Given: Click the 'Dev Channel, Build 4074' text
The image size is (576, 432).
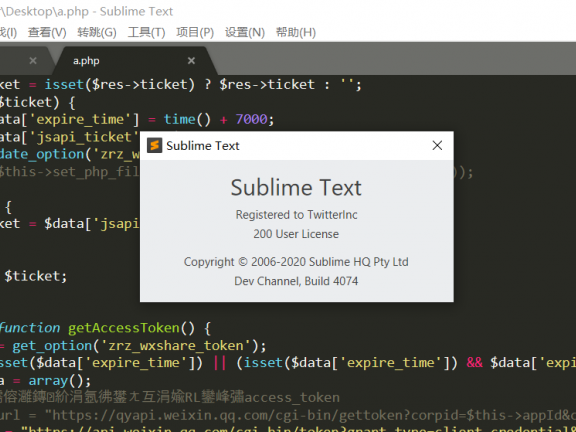Looking at the screenshot, I should [x=296, y=281].
